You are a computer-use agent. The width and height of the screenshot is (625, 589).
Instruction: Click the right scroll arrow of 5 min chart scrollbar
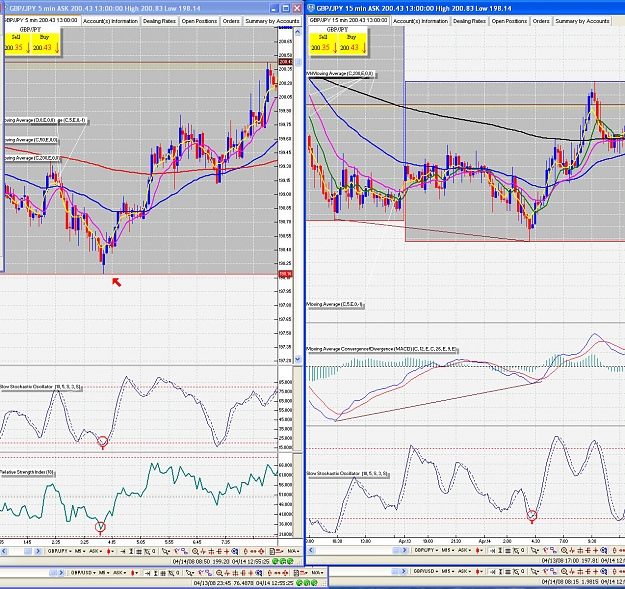tap(38, 551)
